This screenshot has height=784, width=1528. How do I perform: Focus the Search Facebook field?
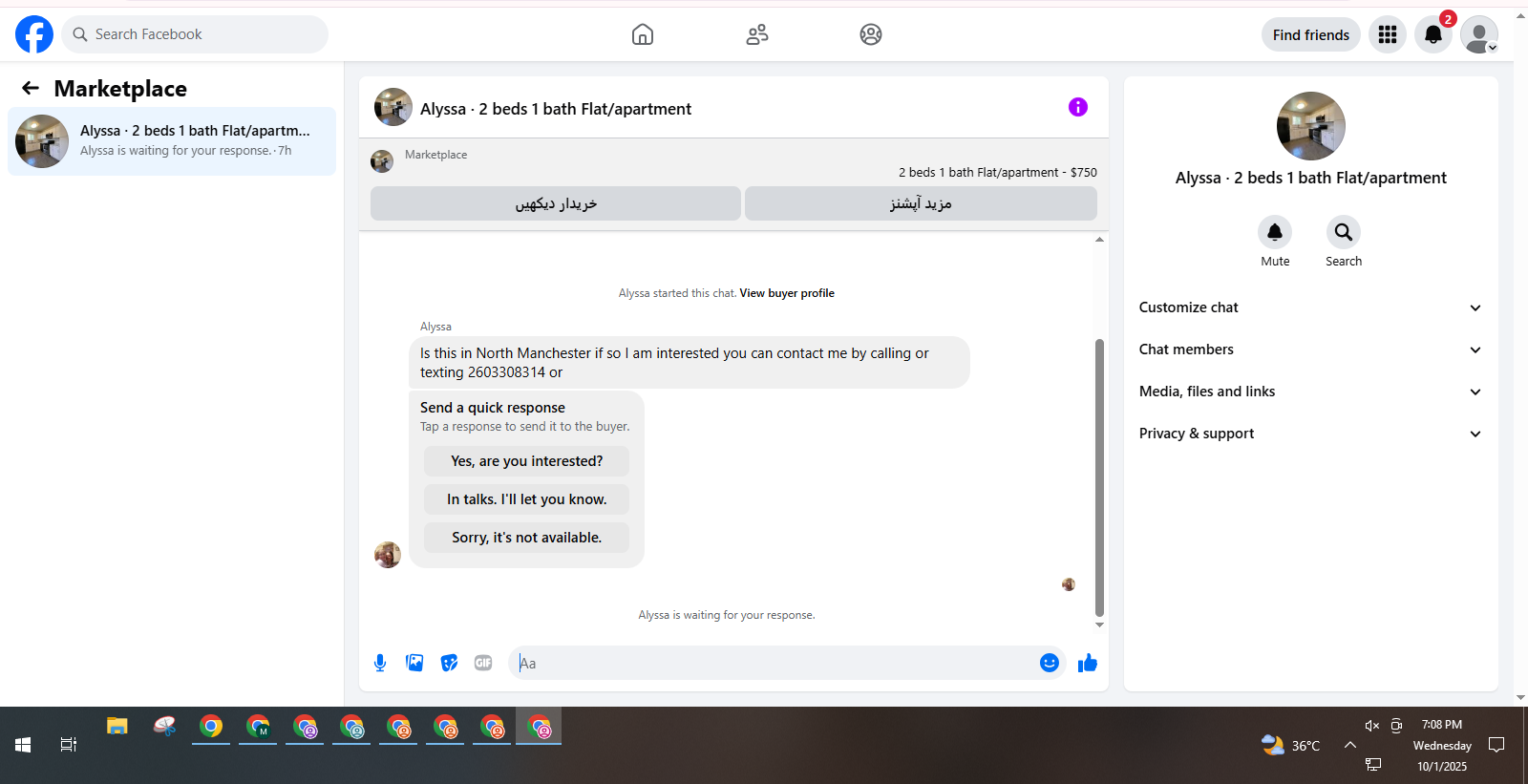195,34
